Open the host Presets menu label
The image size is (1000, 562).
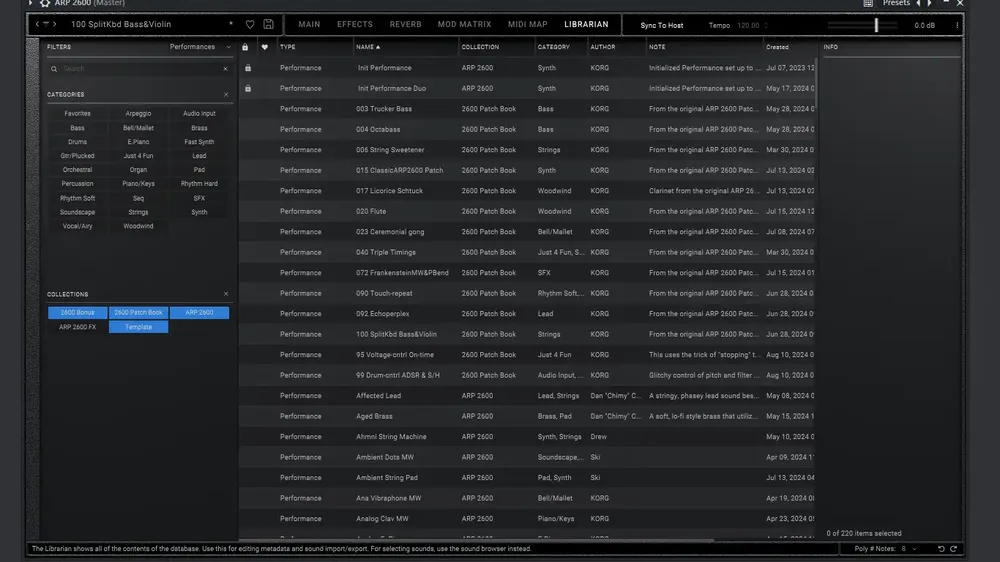pyautogui.click(x=896, y=3)
